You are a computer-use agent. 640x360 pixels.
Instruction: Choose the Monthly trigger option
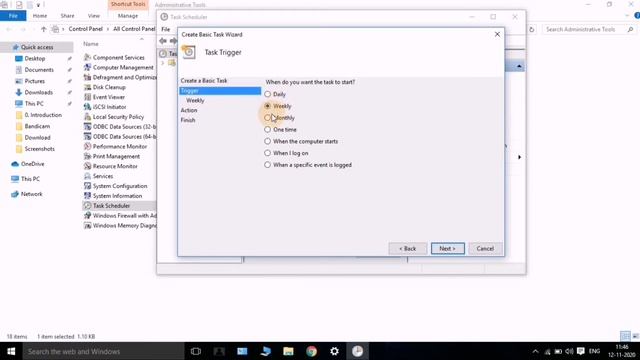267,118
